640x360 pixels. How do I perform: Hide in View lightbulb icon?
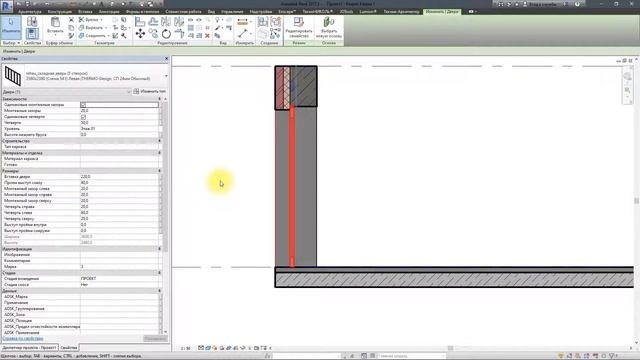(217, 20)
